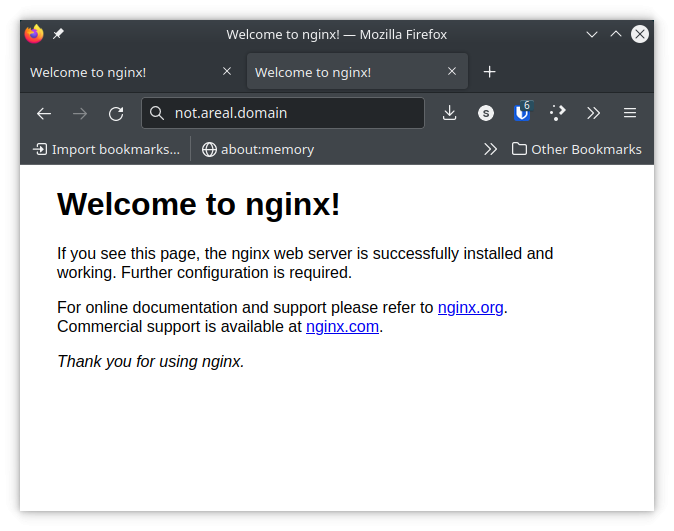Click the round S extension icon
The height and width of the screenshot is (531, 674).
(x=486, y=113)
